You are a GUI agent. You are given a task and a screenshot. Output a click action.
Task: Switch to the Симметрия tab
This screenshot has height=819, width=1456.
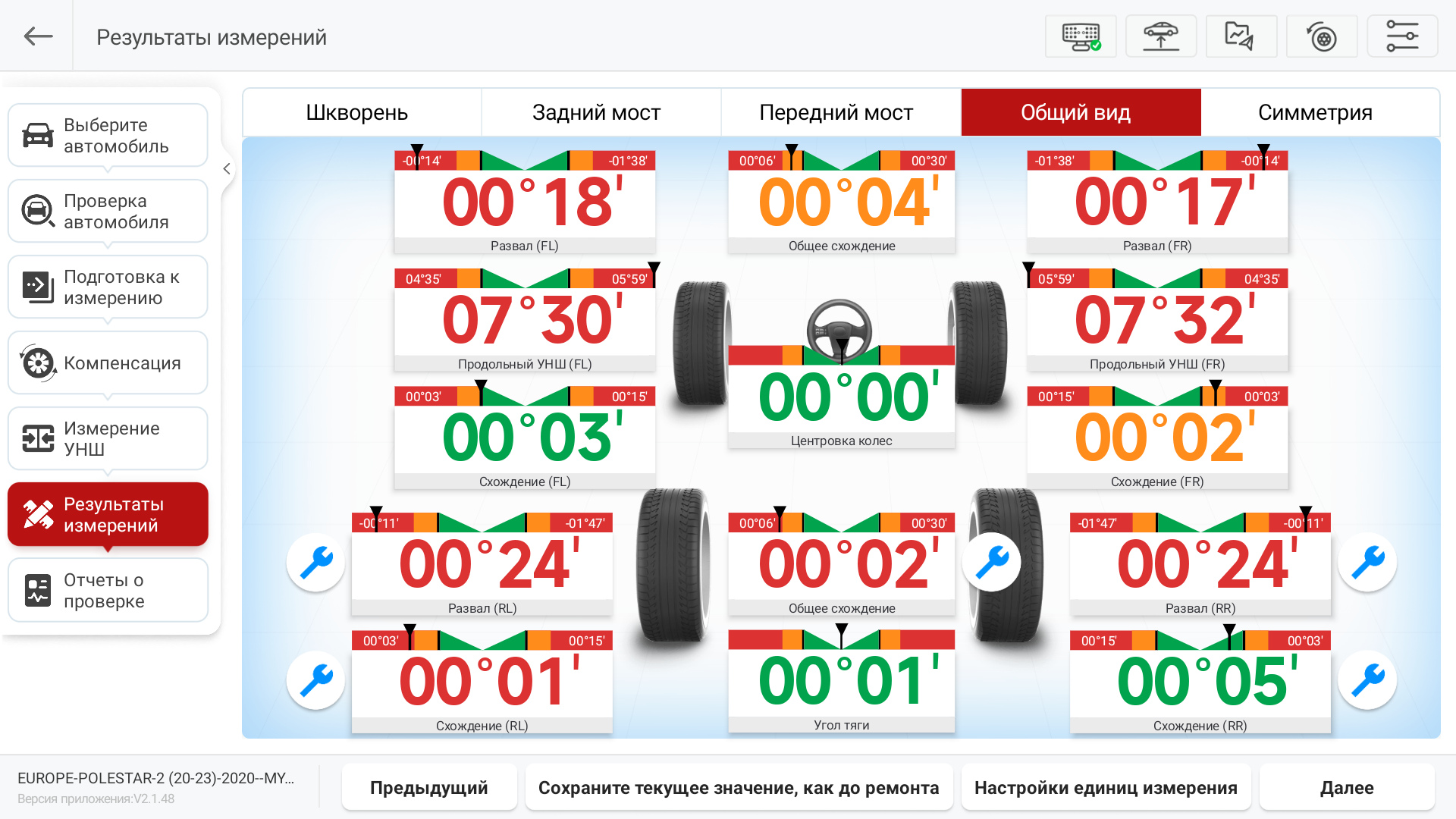pos(1315,112)
